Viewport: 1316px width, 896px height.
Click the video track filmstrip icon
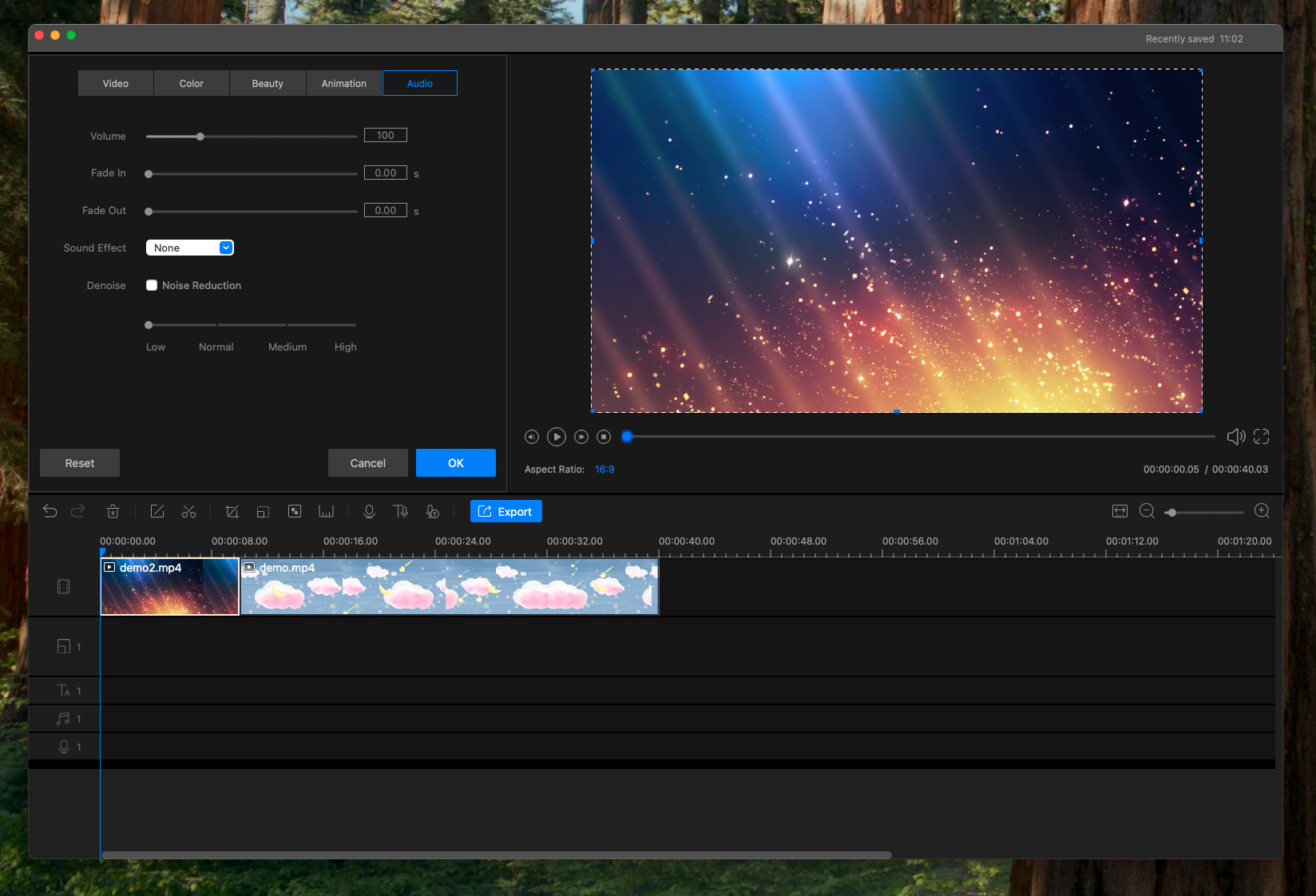(64, 587)
